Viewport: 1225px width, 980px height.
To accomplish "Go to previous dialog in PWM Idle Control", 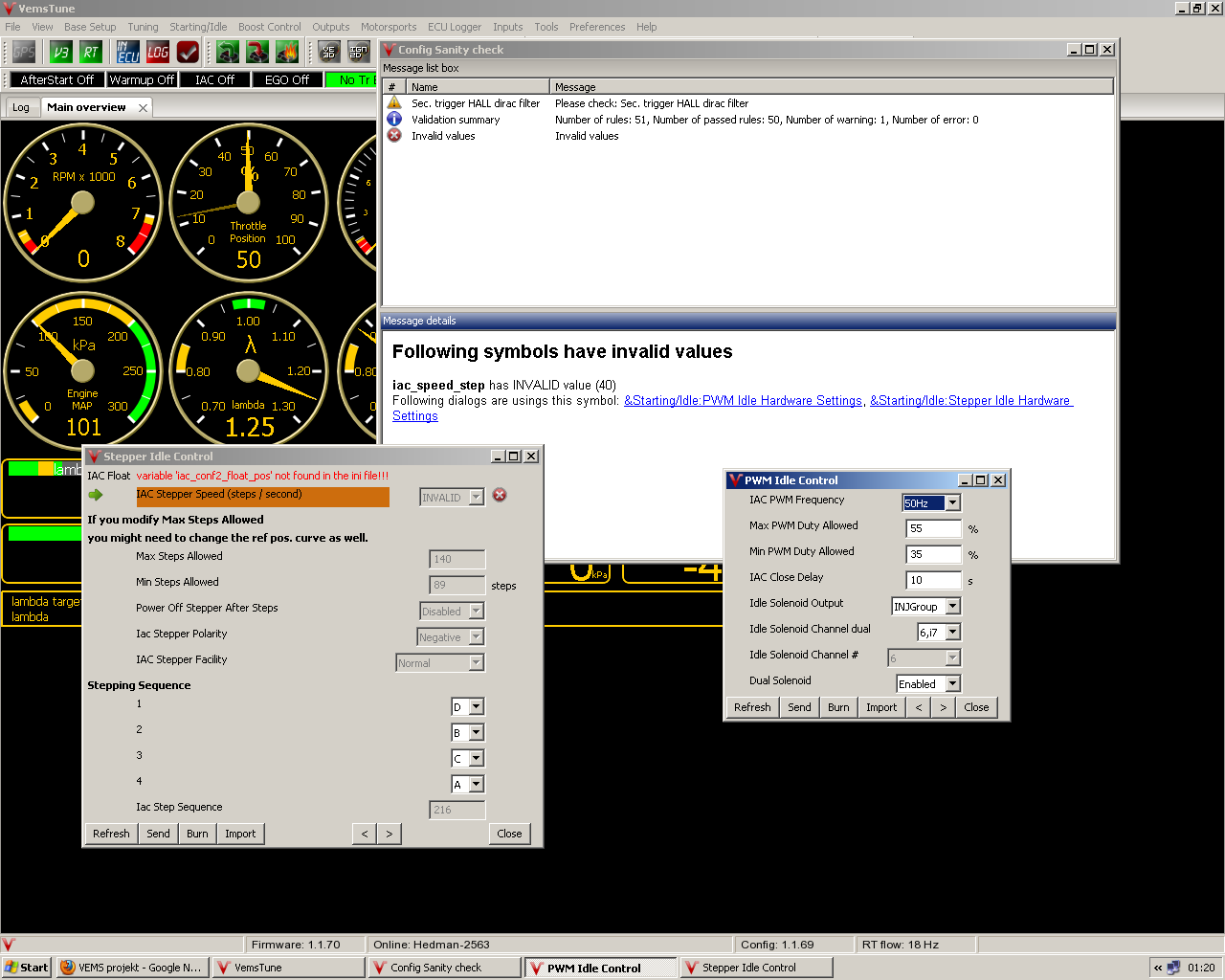I will tap(919, 707).
